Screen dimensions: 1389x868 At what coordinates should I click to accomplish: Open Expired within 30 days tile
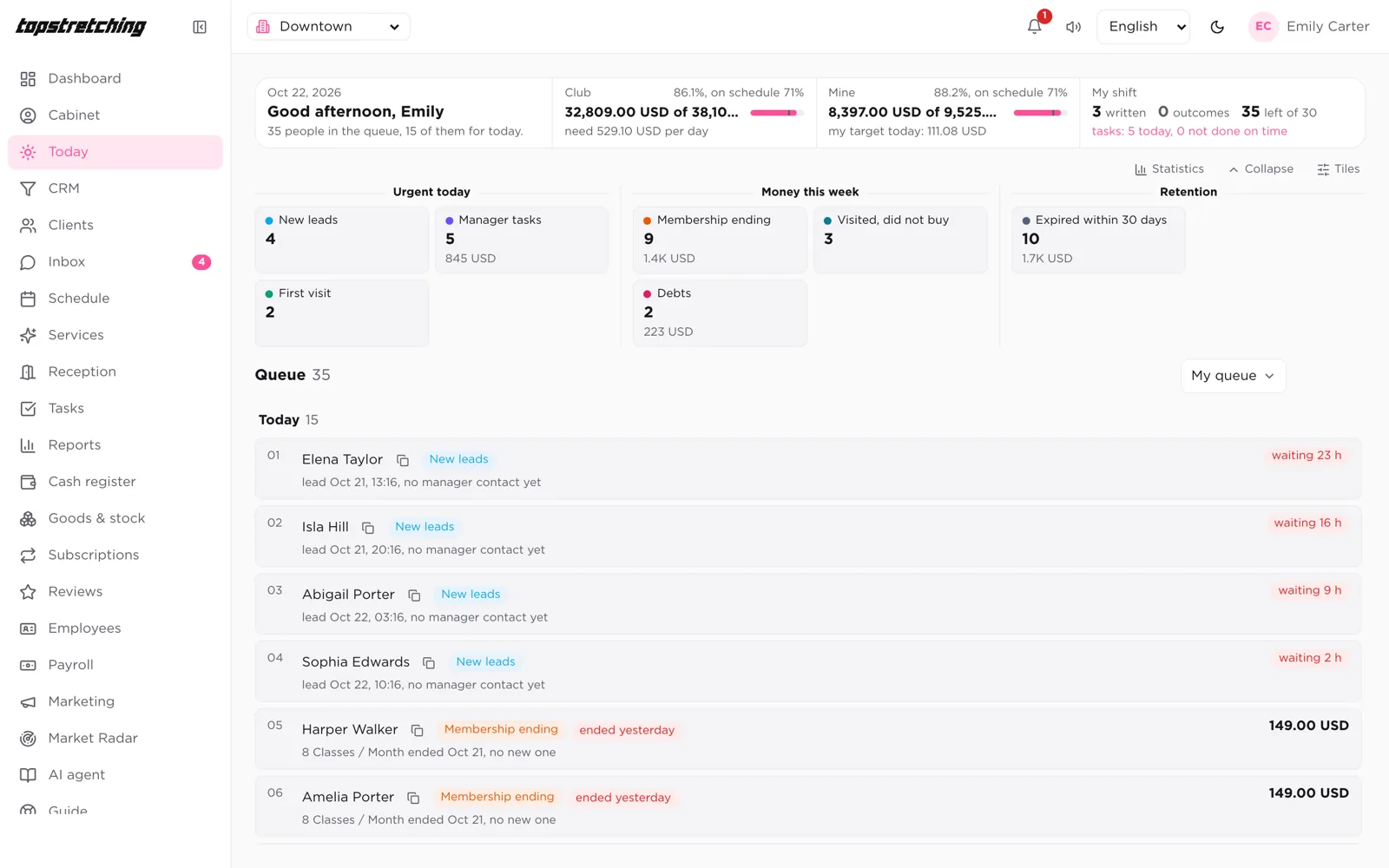pyautogui.click(x=1098, y=240)
